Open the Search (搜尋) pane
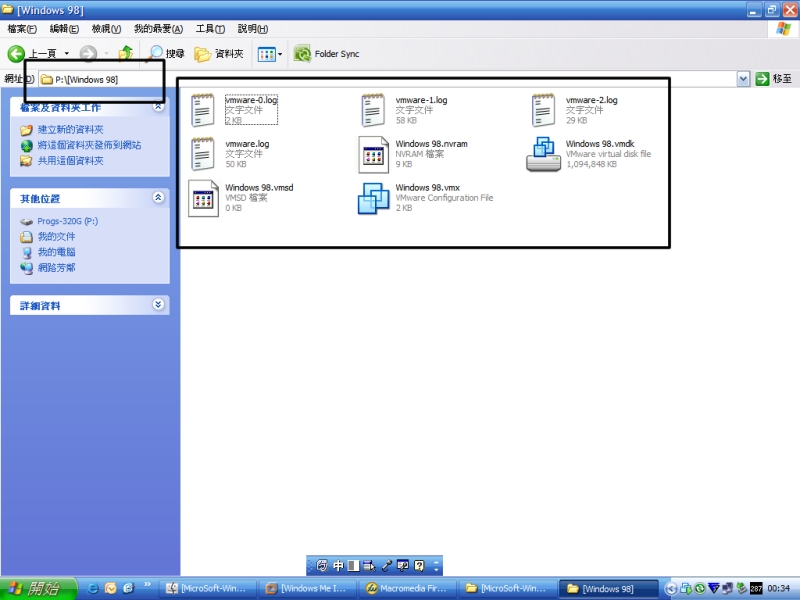The width and height of the screenshot is (800, 600). [165, 54]
